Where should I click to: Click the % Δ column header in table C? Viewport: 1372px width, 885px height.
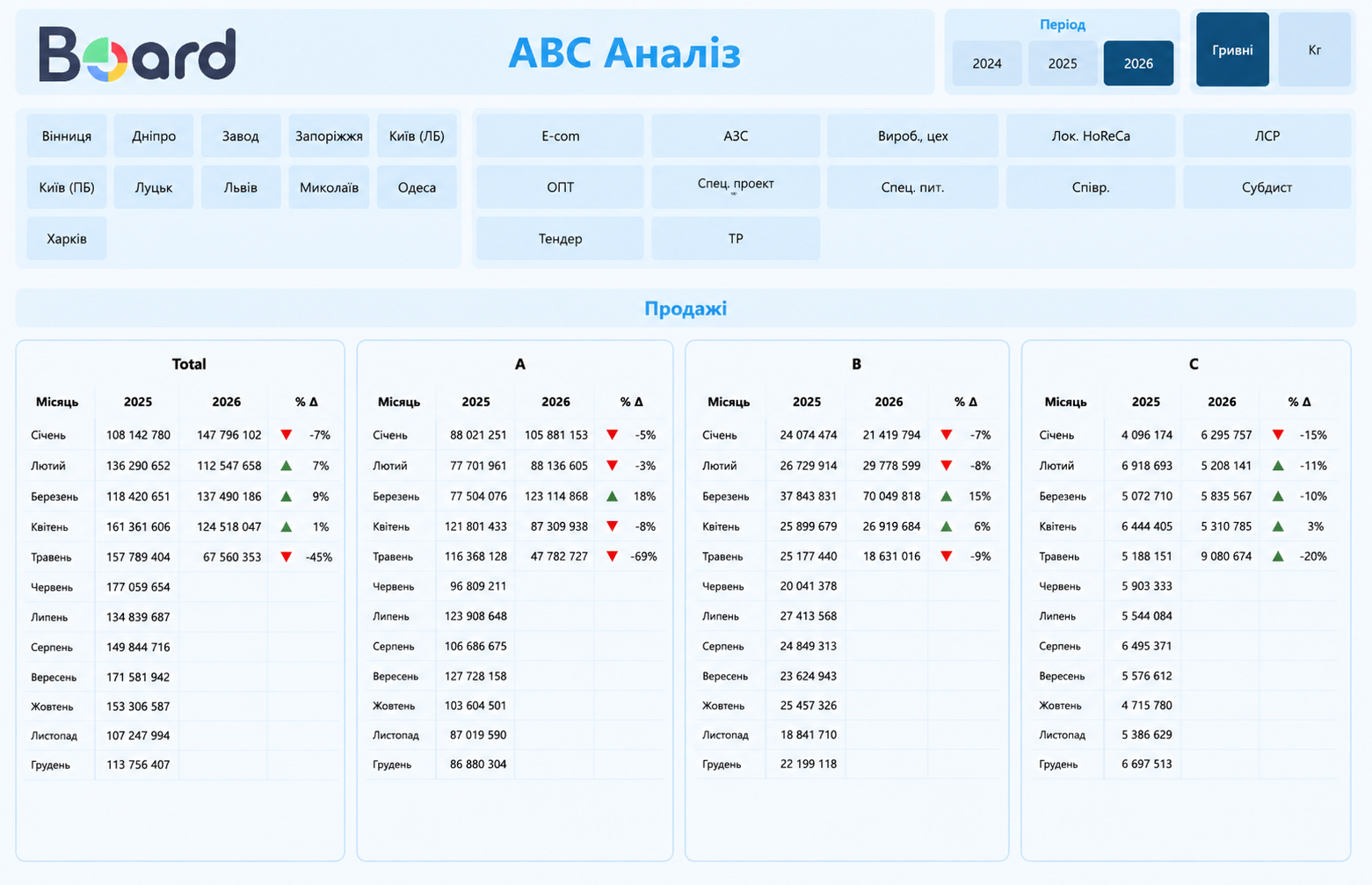(x=1300, y=402)
